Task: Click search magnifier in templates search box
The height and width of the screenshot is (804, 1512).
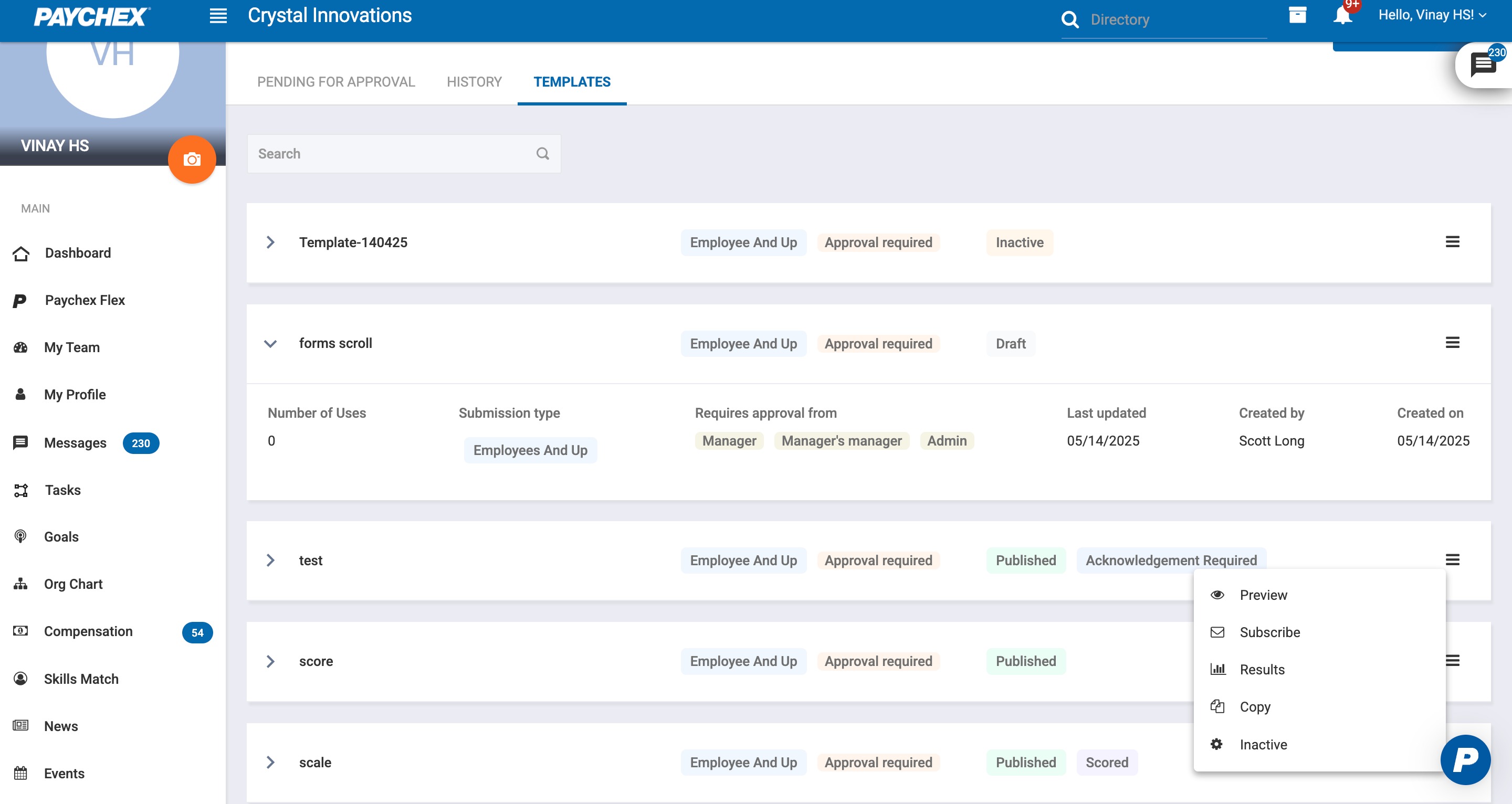Action: tap(542, 154)
